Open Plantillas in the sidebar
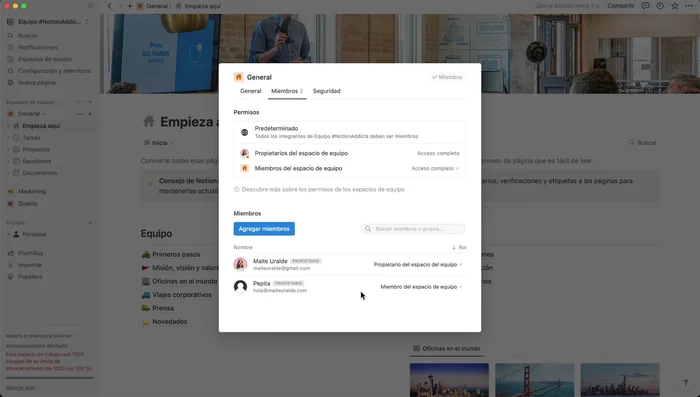Viewport: 700px width, 397px height. point(30,253)
